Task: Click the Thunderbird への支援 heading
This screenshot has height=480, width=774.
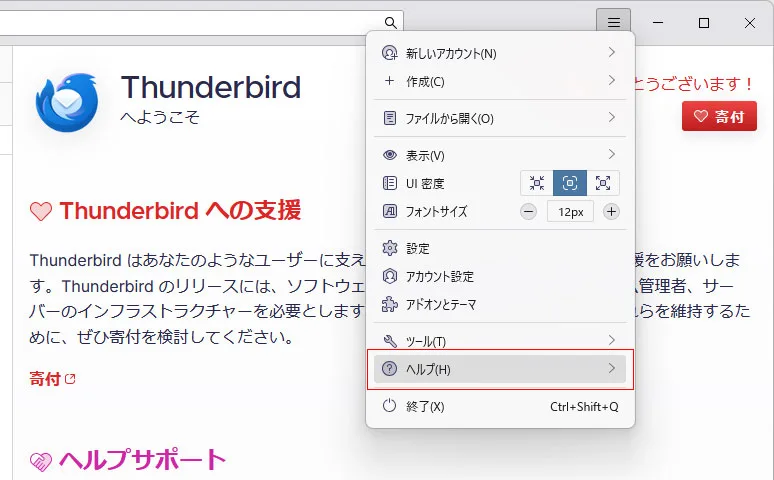Action: click(180, 210)
